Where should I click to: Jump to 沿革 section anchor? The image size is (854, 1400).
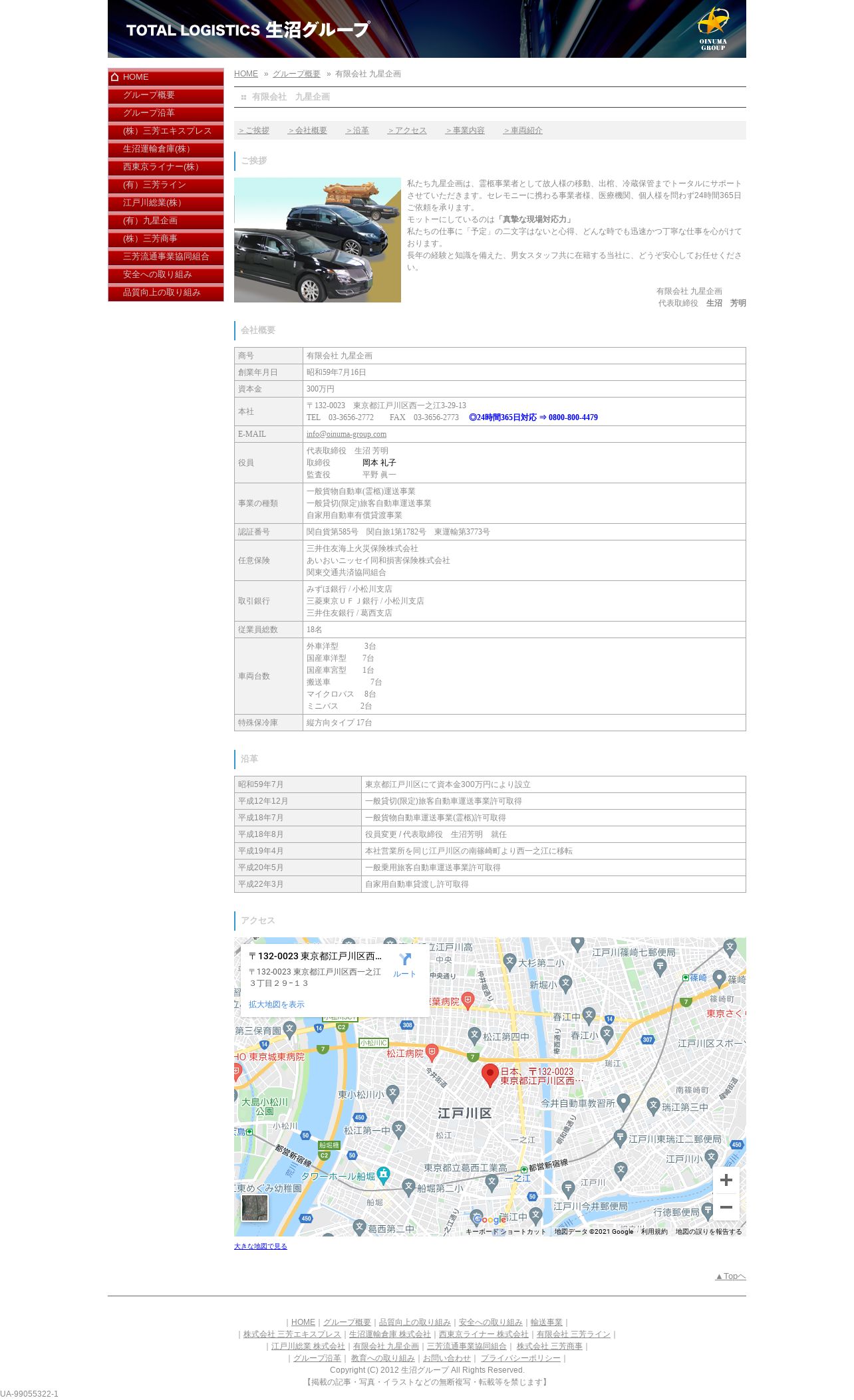pyautogui.click(x=357, y=130)
